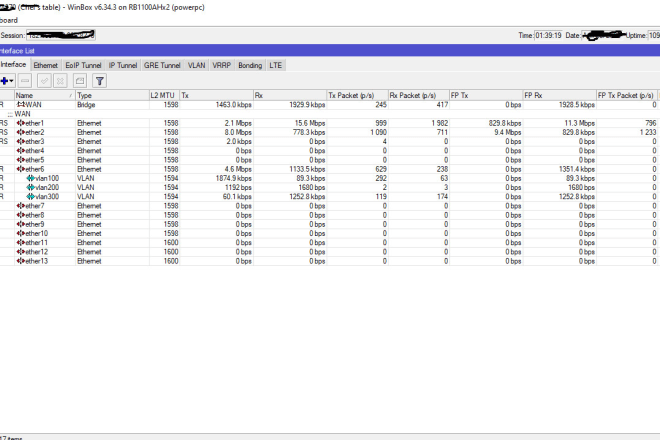Click the ether5 interface icon

tap(21, 160)
